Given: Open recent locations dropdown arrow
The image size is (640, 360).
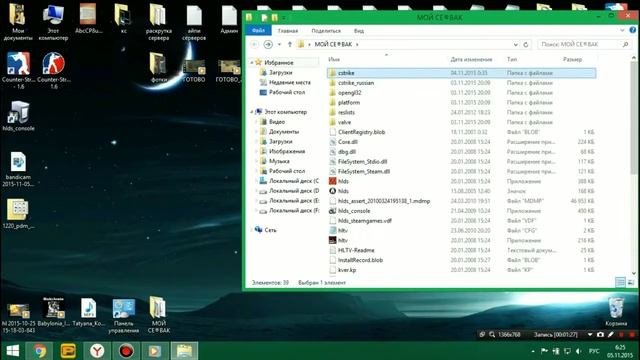Looking at the screenshot, I should click(279, 44).
